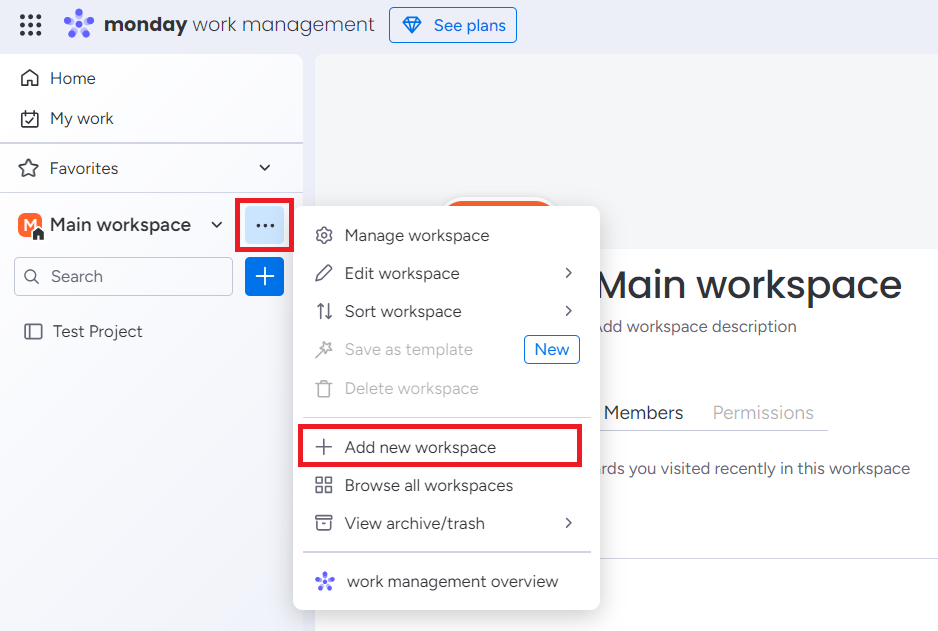Click the Delete workspace trash icon

(x=324, y=389)
